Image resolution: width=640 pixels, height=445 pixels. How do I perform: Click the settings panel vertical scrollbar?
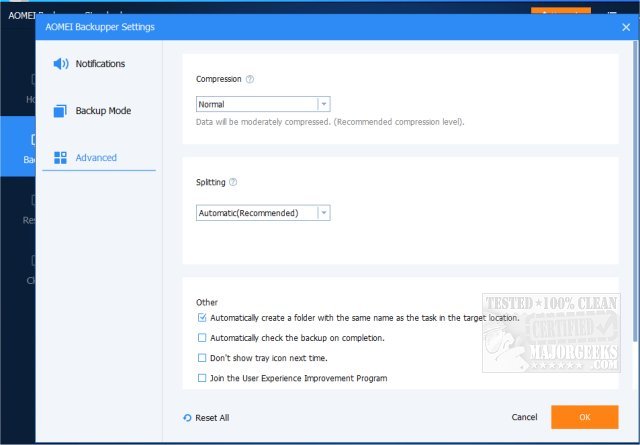(635, 191)
